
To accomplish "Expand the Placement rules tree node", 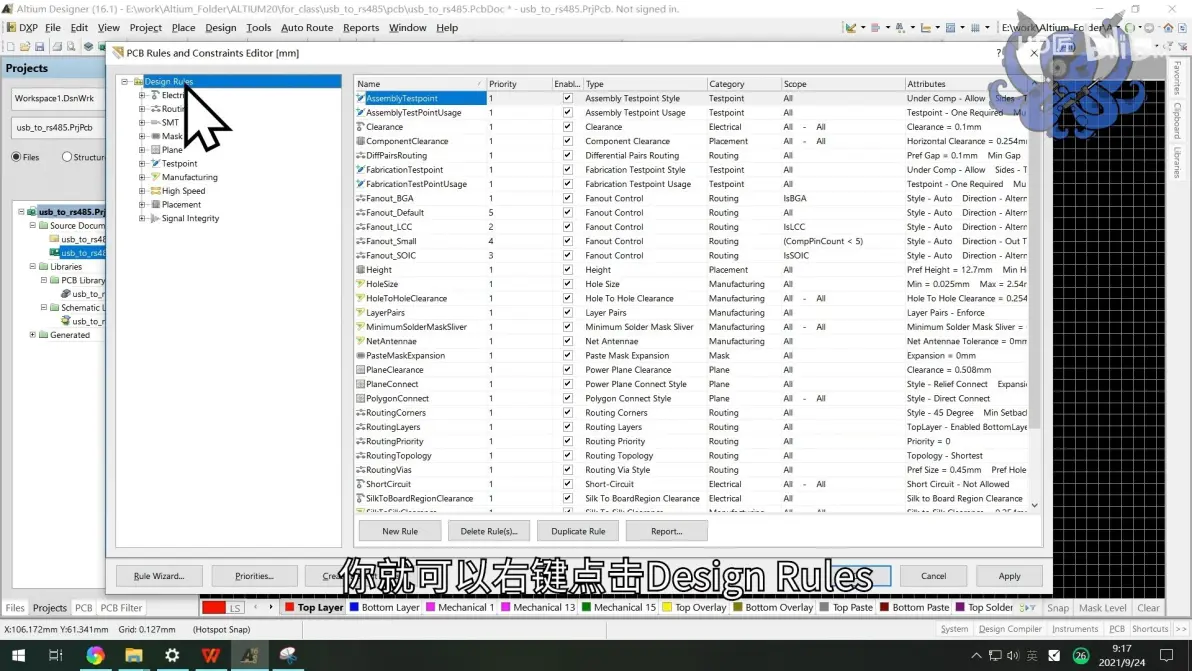I will pyautogui.click(x=141, y=204).
